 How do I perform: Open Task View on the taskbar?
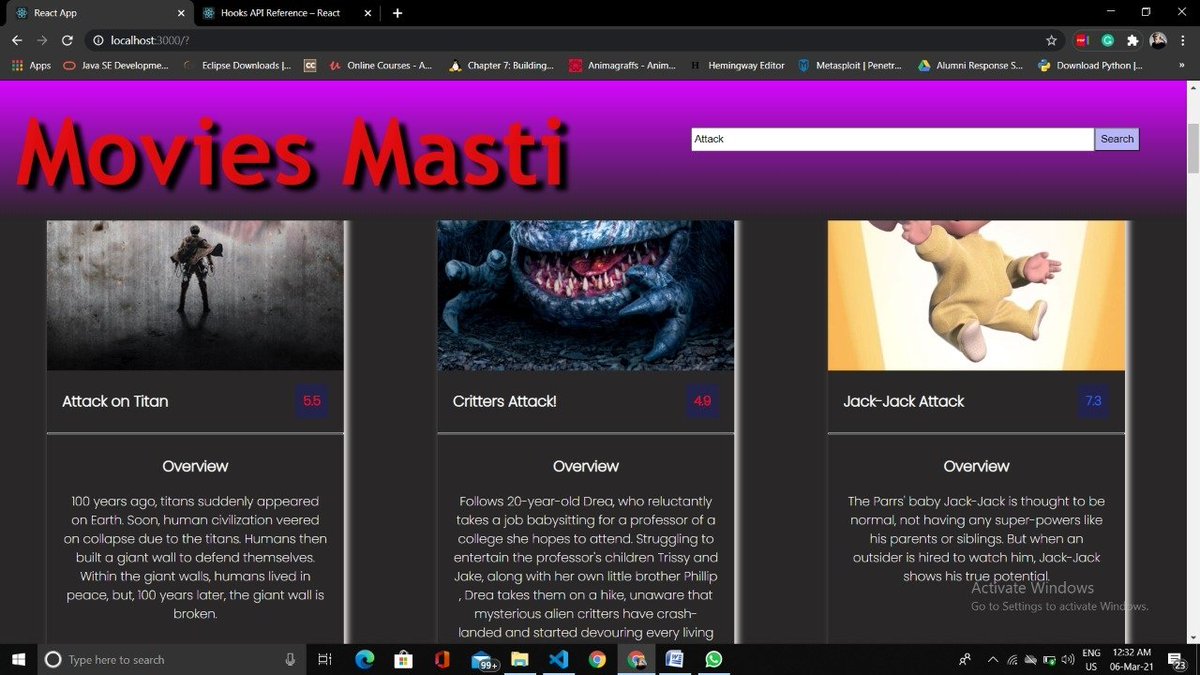pos(325,659)
